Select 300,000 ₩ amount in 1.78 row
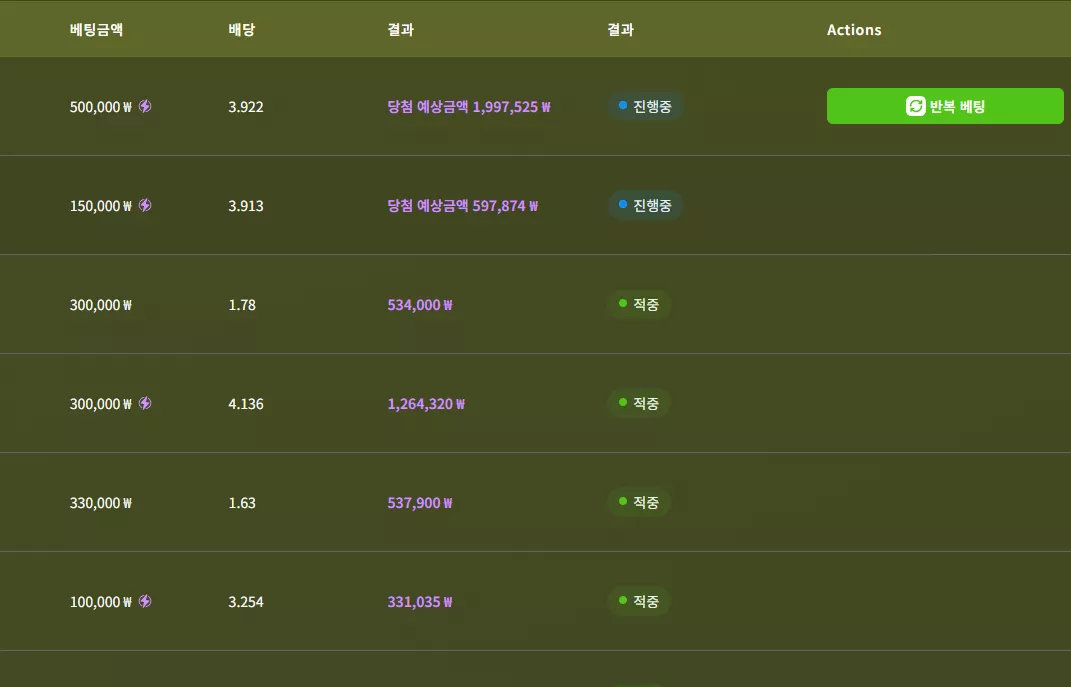 coord(100,305)
